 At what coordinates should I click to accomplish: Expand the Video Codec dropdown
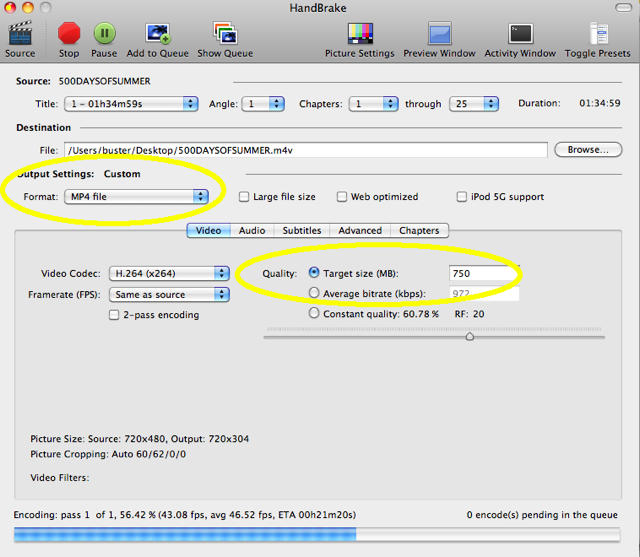[170, 273]
